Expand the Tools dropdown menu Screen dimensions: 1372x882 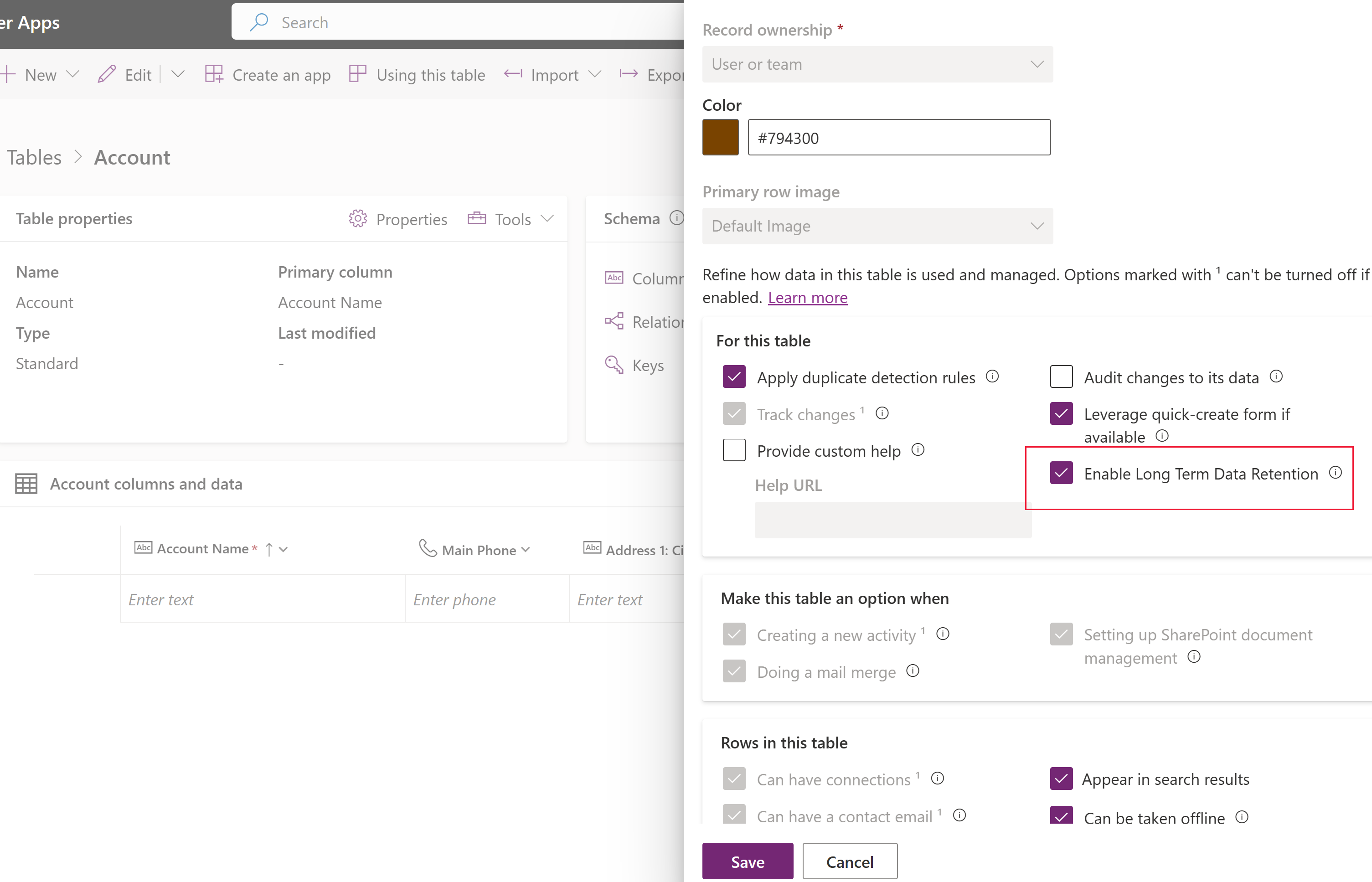[x=511, y=218]
